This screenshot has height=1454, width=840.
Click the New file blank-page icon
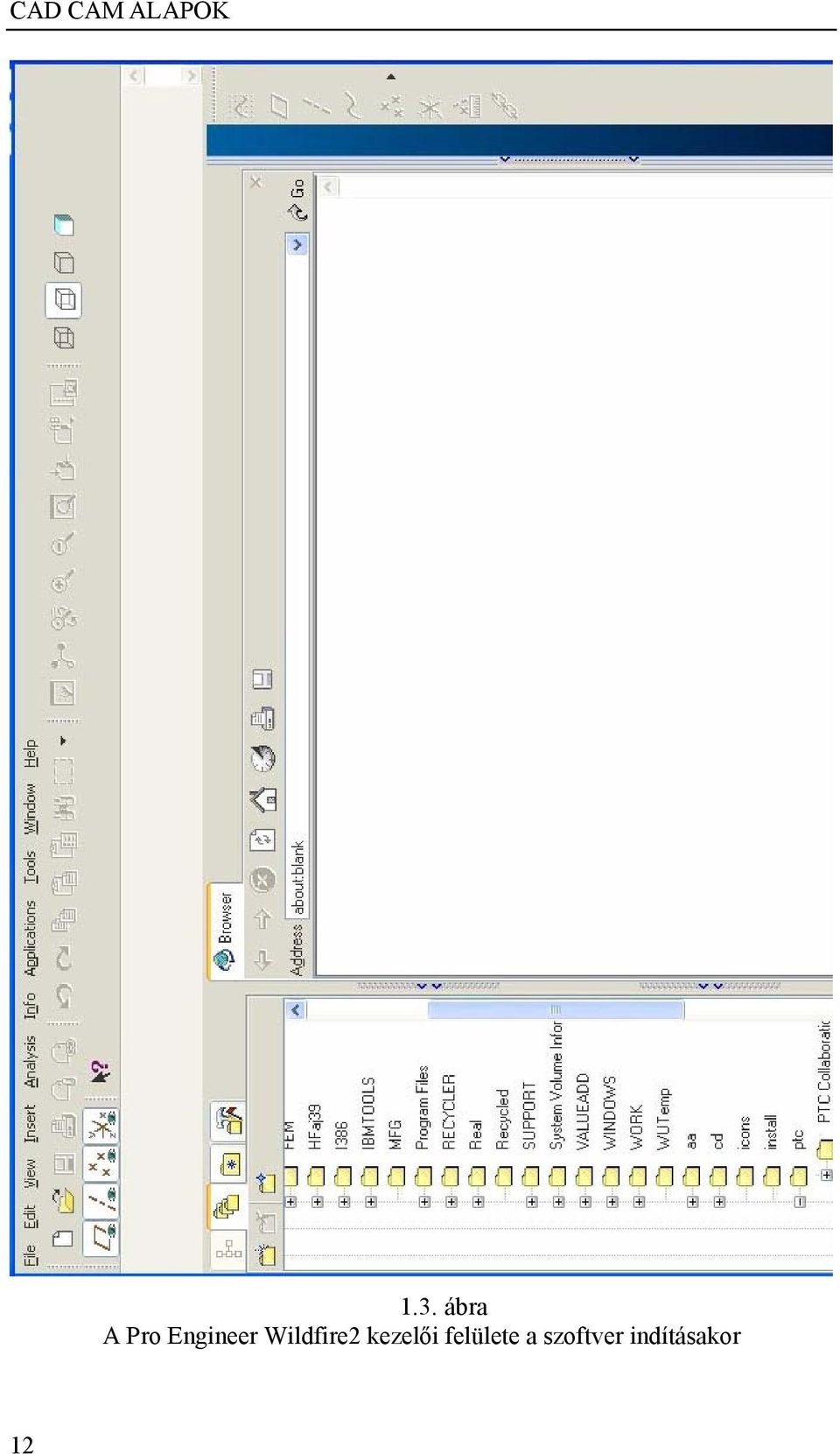tap(63, 1238)
